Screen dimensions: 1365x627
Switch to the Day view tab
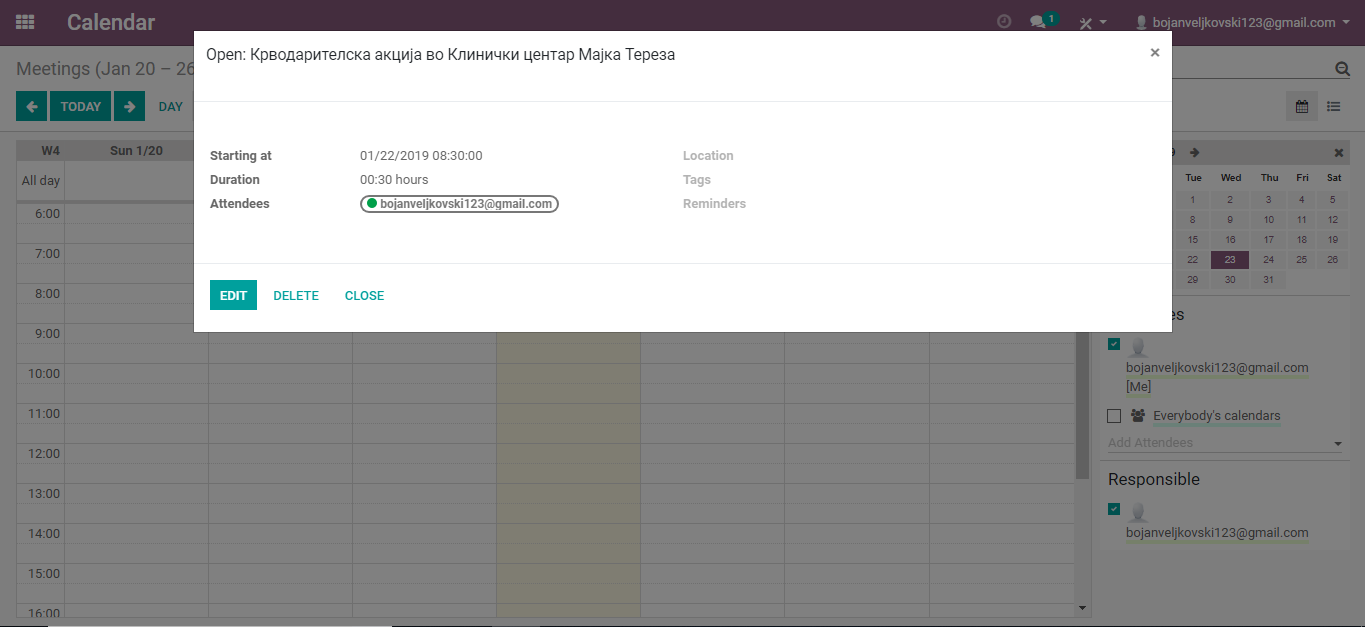(x=171, y=106)
